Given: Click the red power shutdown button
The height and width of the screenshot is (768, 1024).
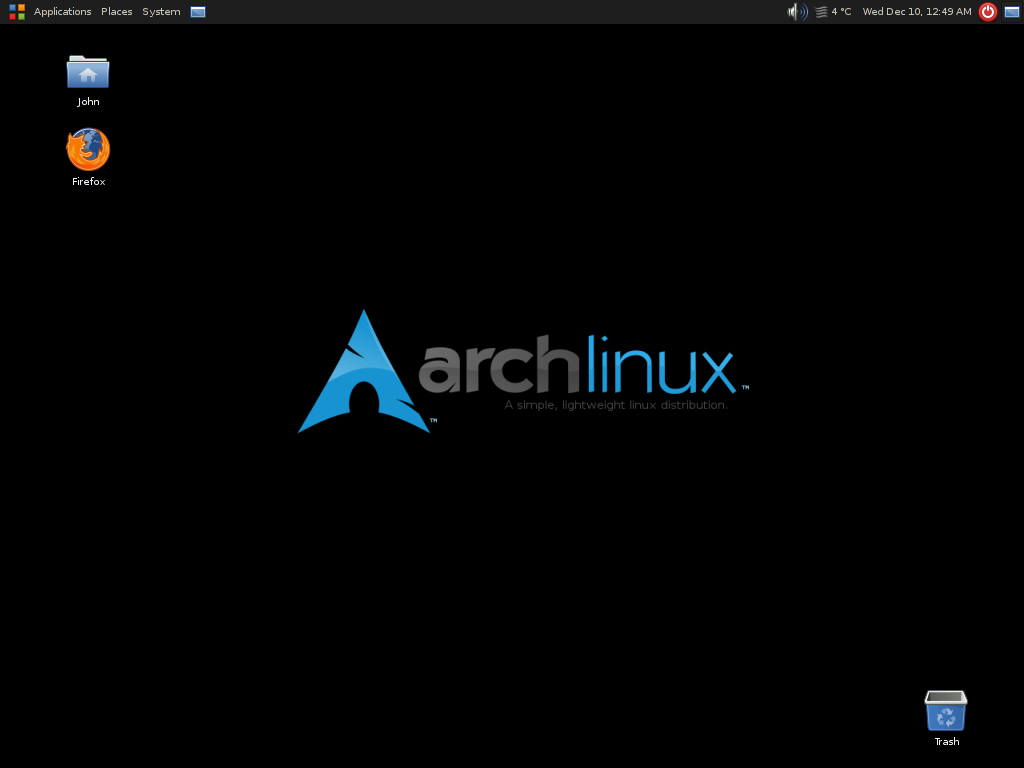Looking at the screenshot, I should pos(987,12).
